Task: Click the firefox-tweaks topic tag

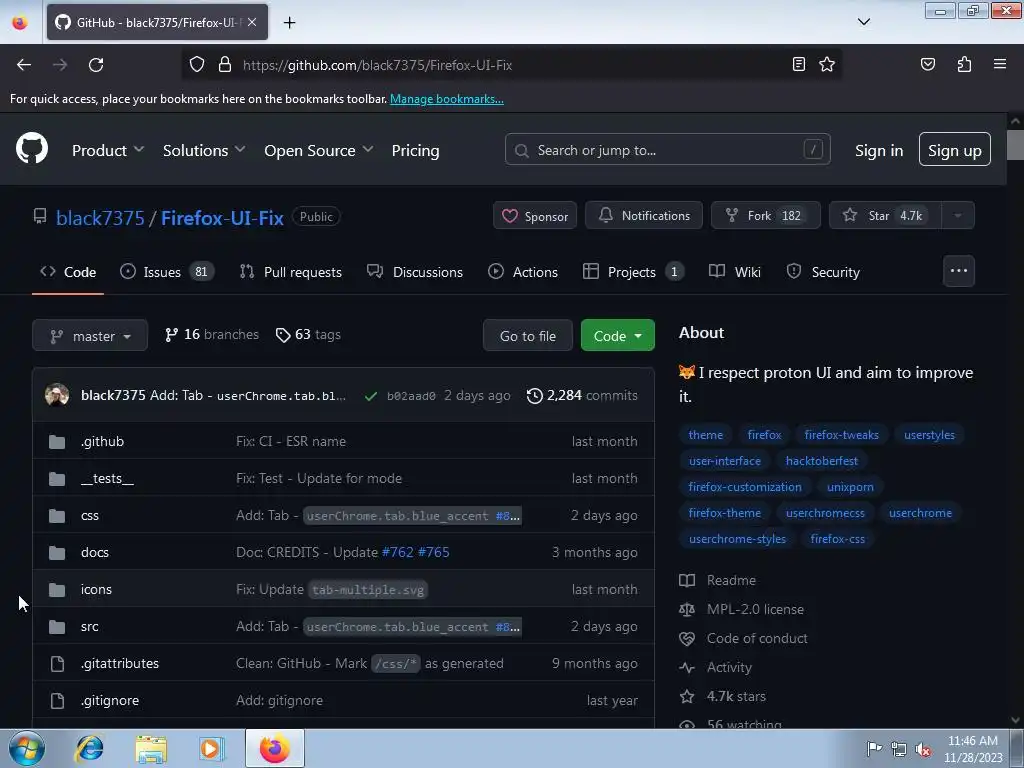Action: click(x=841, y=435)
